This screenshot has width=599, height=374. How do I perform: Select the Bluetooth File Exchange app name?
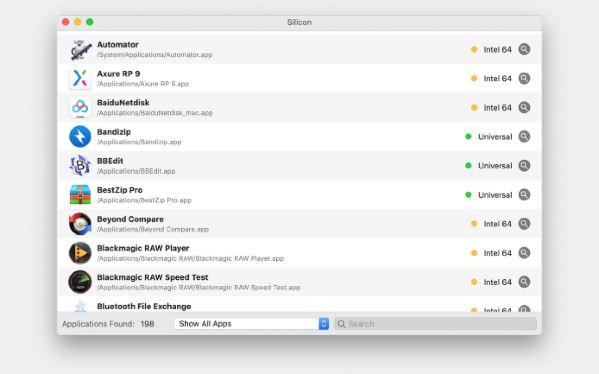pos(144,306)
